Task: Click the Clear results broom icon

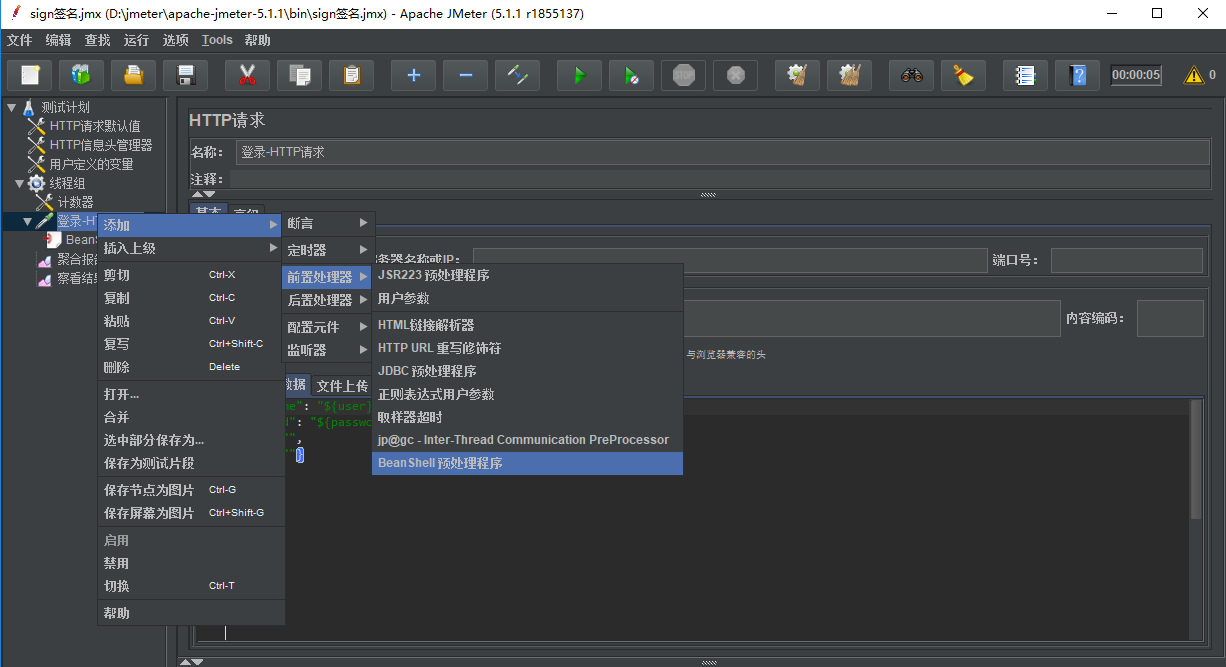Action: 797,75
